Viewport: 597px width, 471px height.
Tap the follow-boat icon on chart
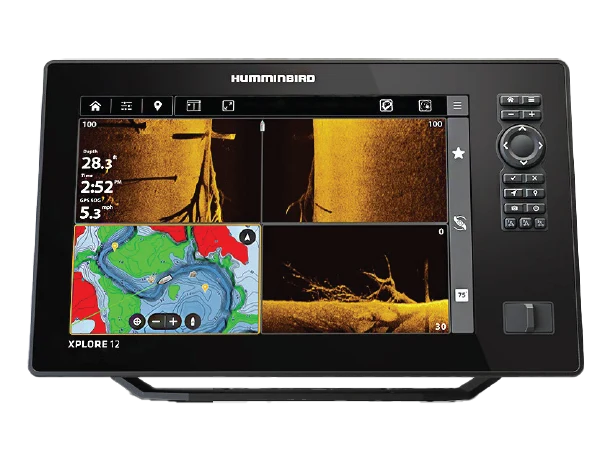pos(193,322)
